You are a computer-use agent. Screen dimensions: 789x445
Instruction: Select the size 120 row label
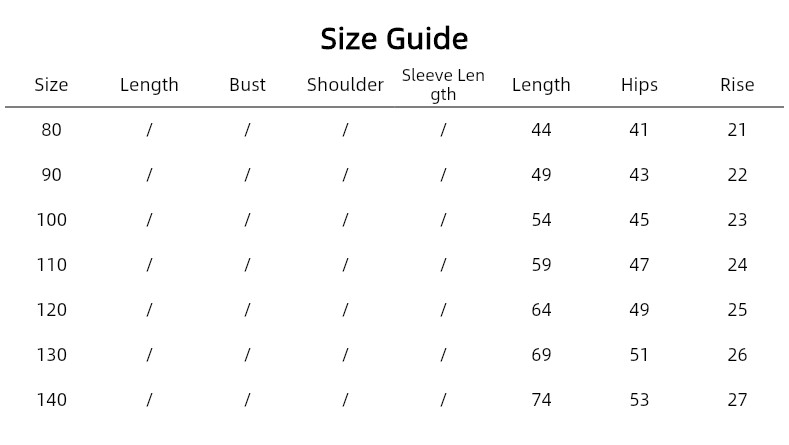point(51,310)
